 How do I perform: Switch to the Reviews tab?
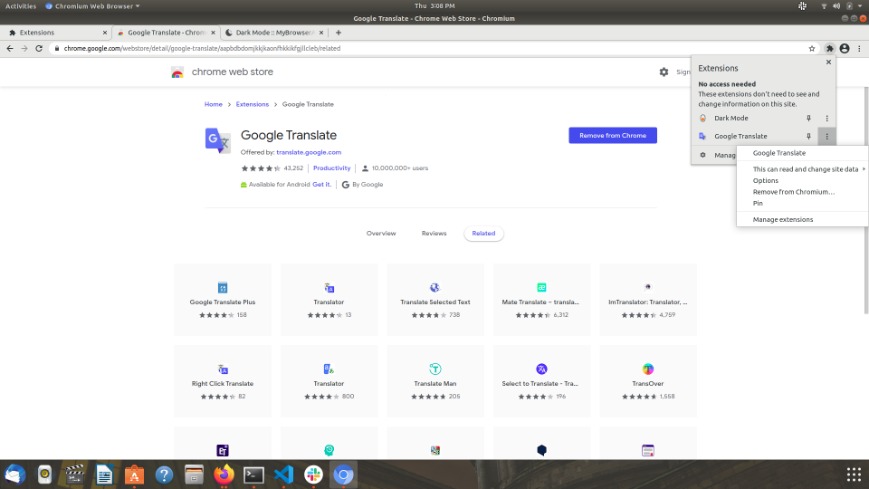tap(434, 233)
